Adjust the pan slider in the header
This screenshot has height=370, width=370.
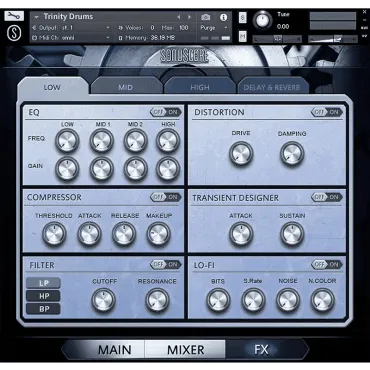pyautogui.click(x=278, y=39)
